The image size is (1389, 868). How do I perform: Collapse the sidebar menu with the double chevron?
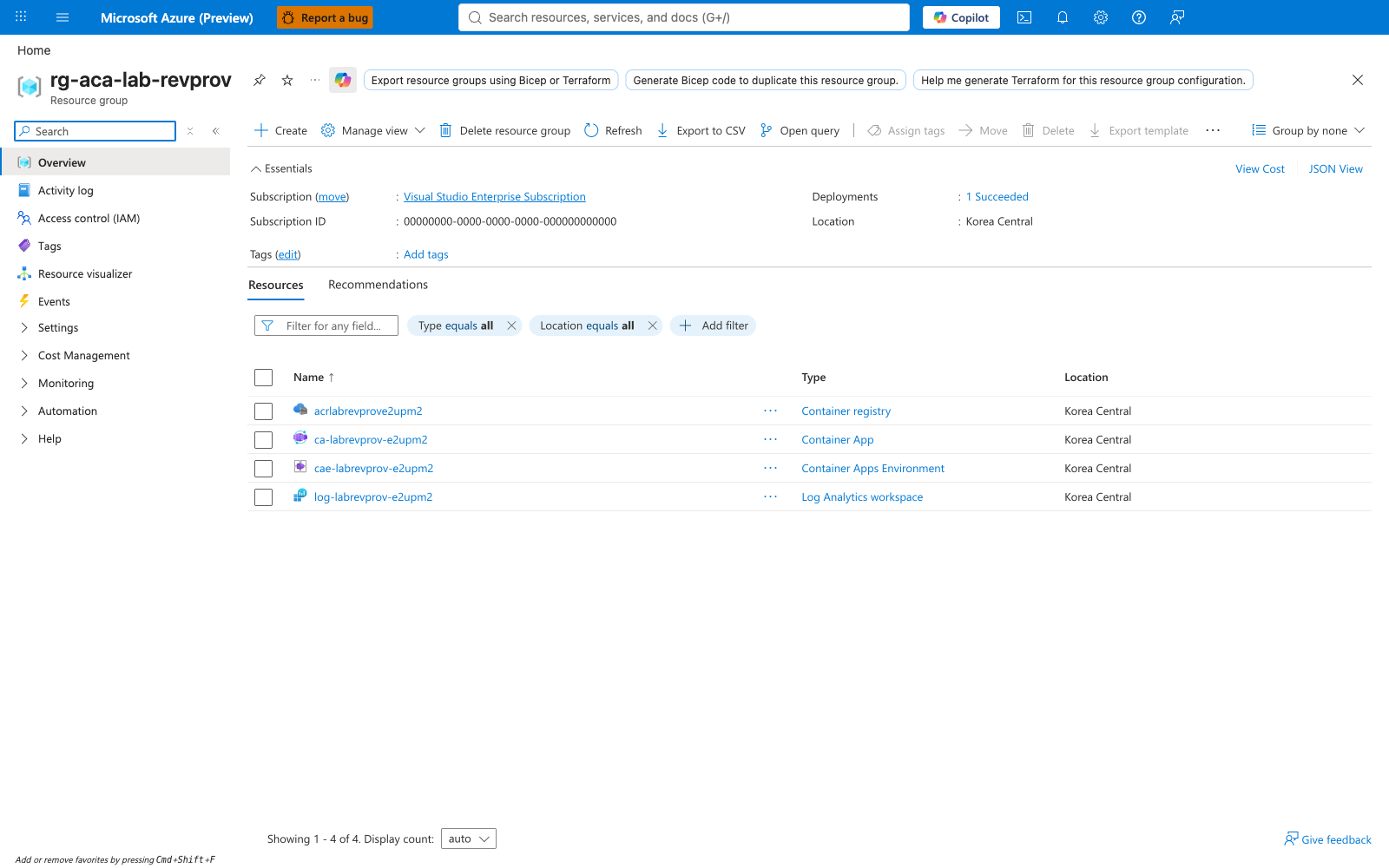pos(216,131)
